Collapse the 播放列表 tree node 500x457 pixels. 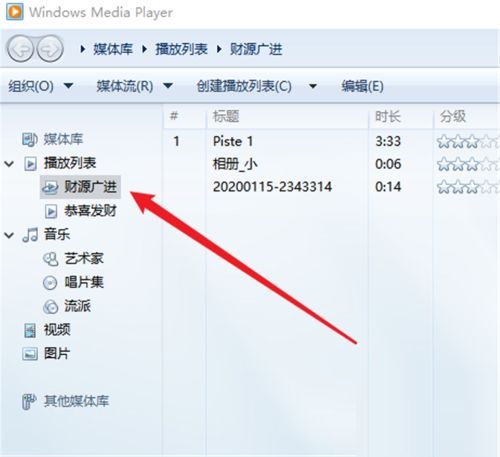click(x=9, y=164)
